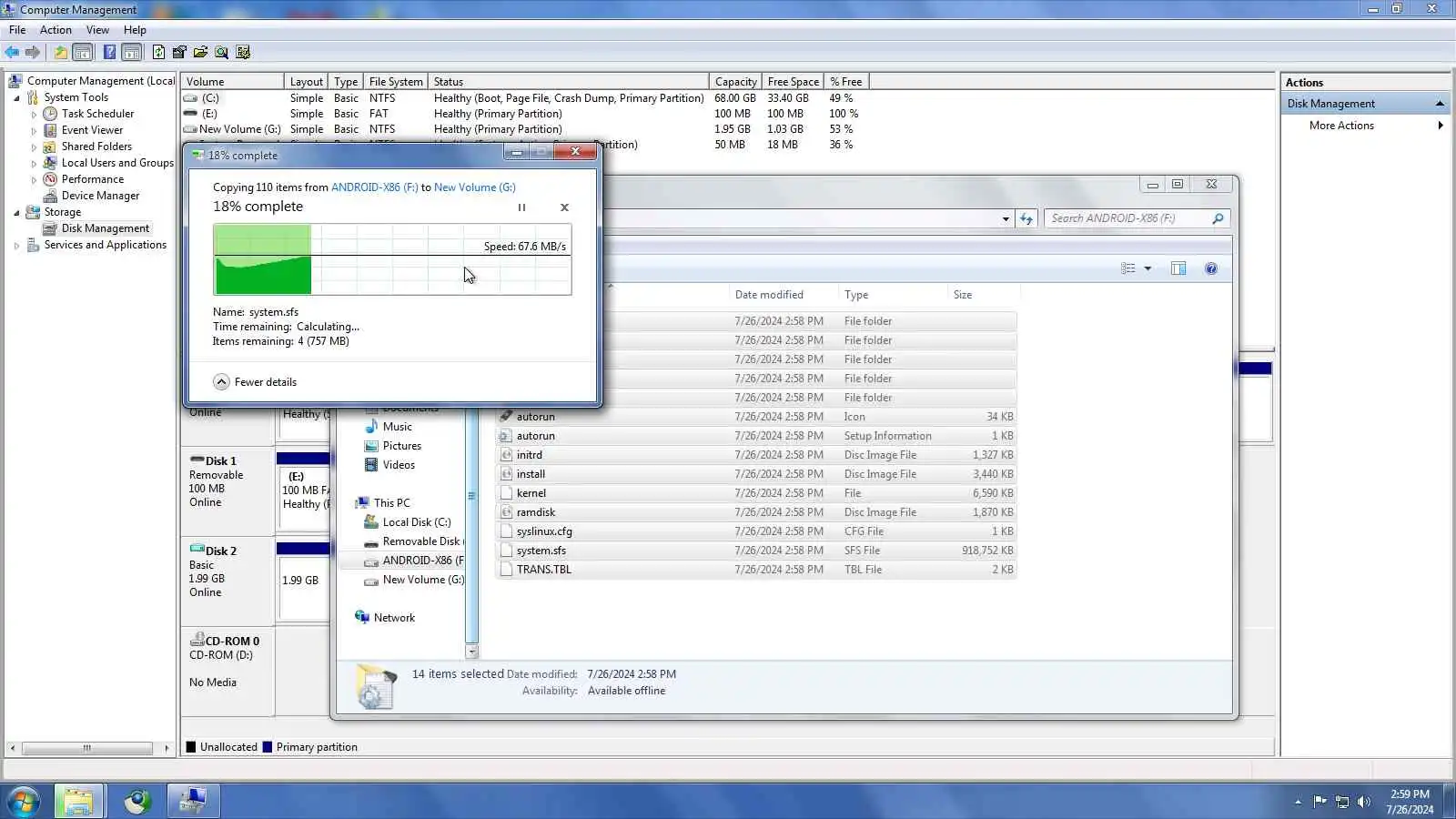Collapse the Disk Management section in Actions pane
The width and height of the screenshot is (1456, 819).
click(x=1440, y=104)
